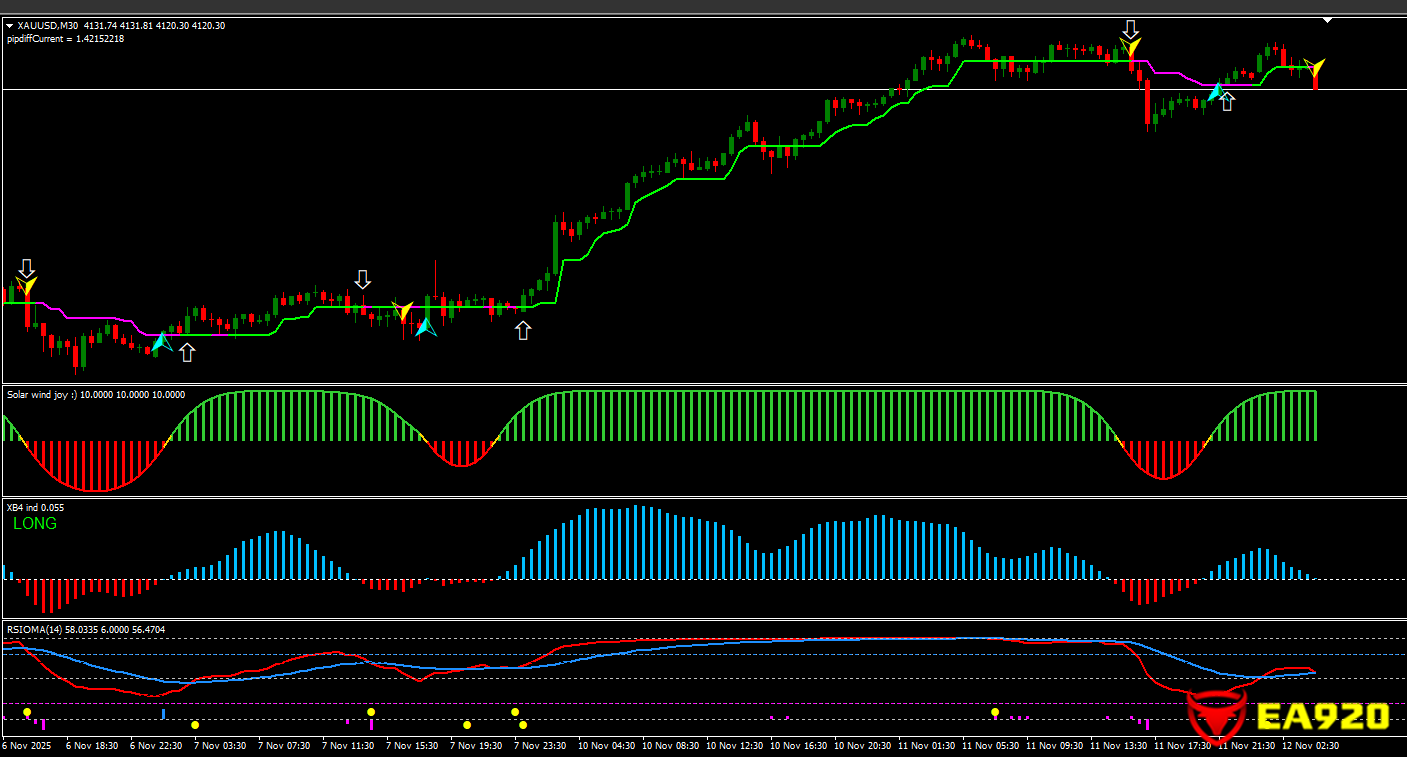Click the rightmost cyan buy arrowhead
This screenshot has height=757, width=1407.
[1215, 92]
